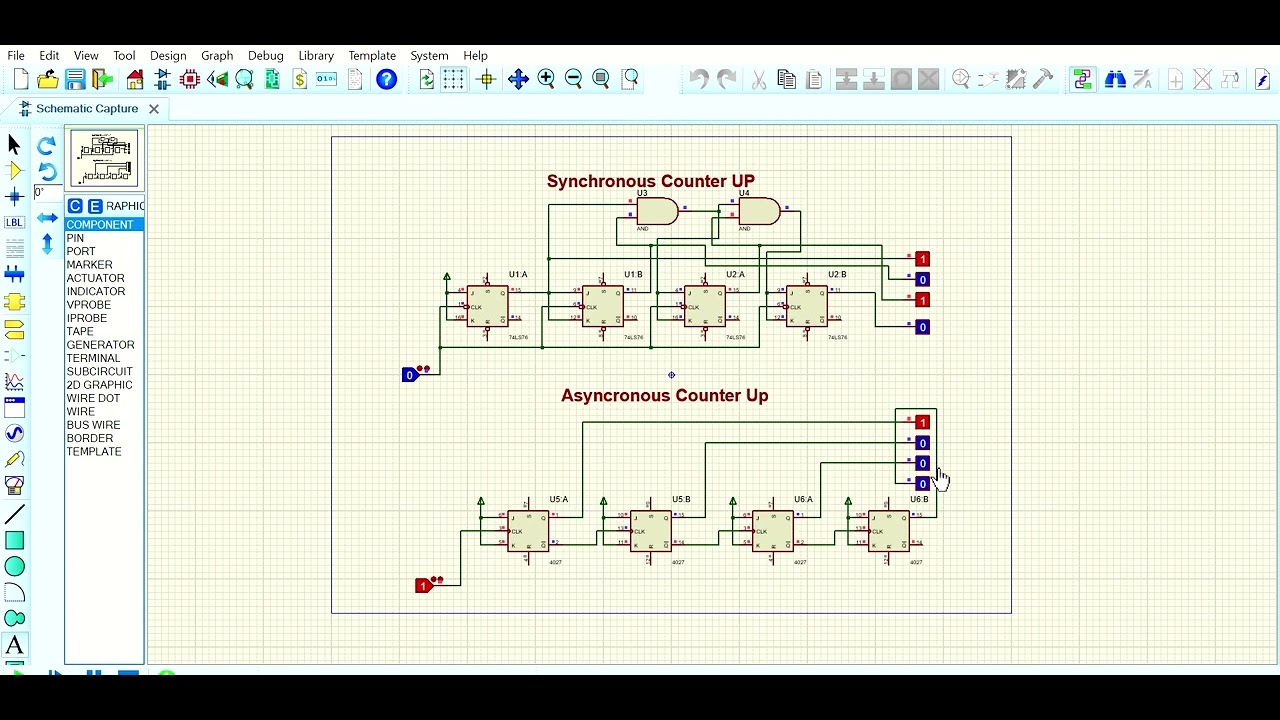Toggle the grid display dots icon
1280x720 pixels.
coord(454,80)
